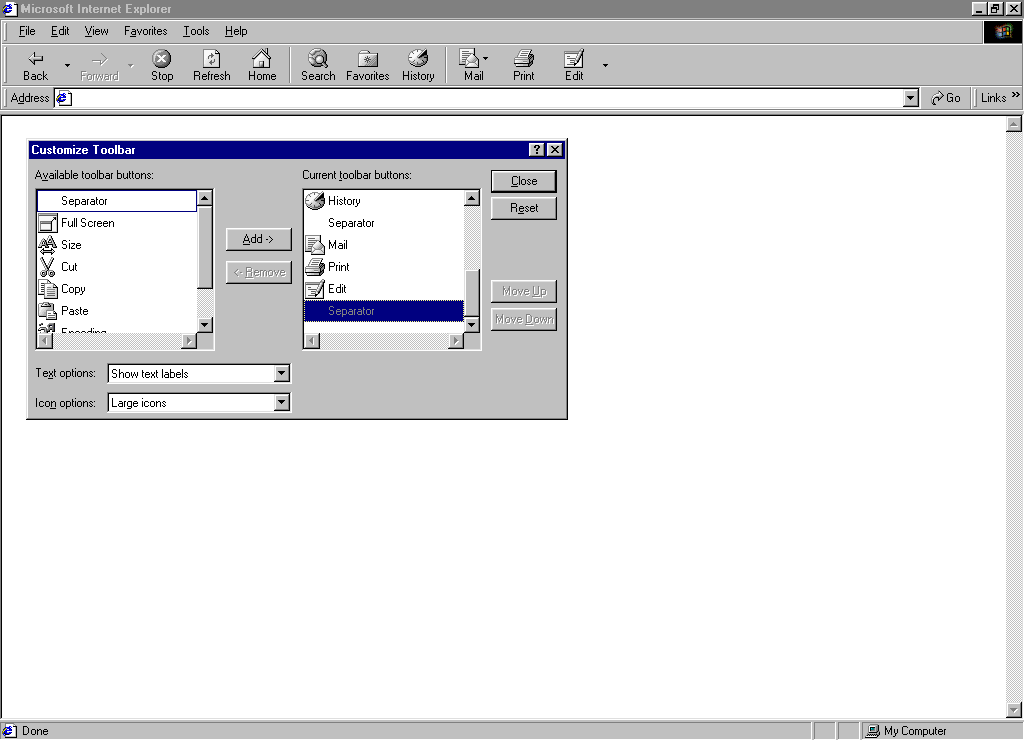Select History in current toolbar buttons list

[384, 201]
